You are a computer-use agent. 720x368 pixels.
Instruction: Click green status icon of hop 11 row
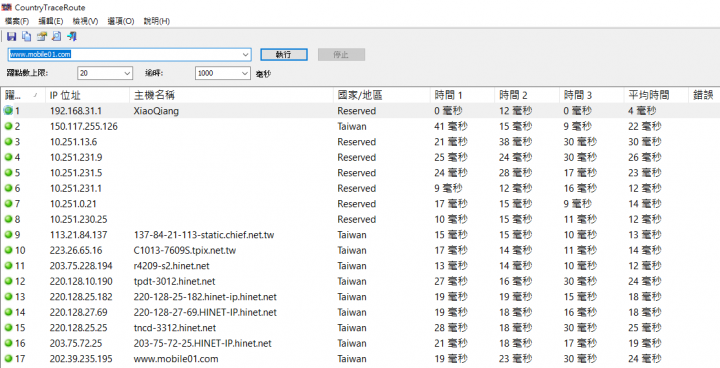coord(8,266)
